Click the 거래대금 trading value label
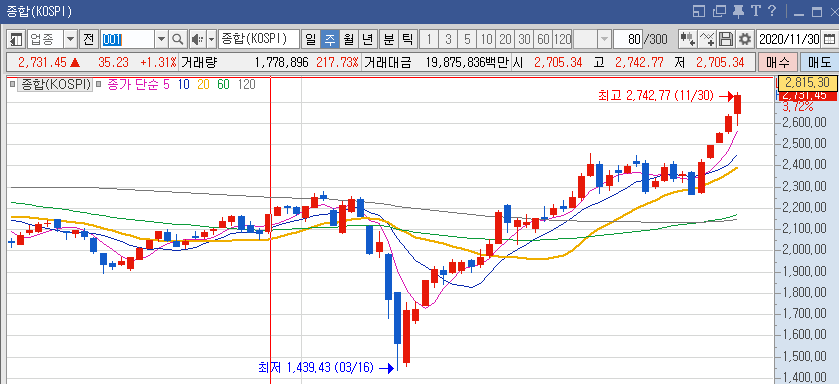Image resolution: width=839 pixels, height=384 pixels. pyautogui.click(x=387, y=63)
